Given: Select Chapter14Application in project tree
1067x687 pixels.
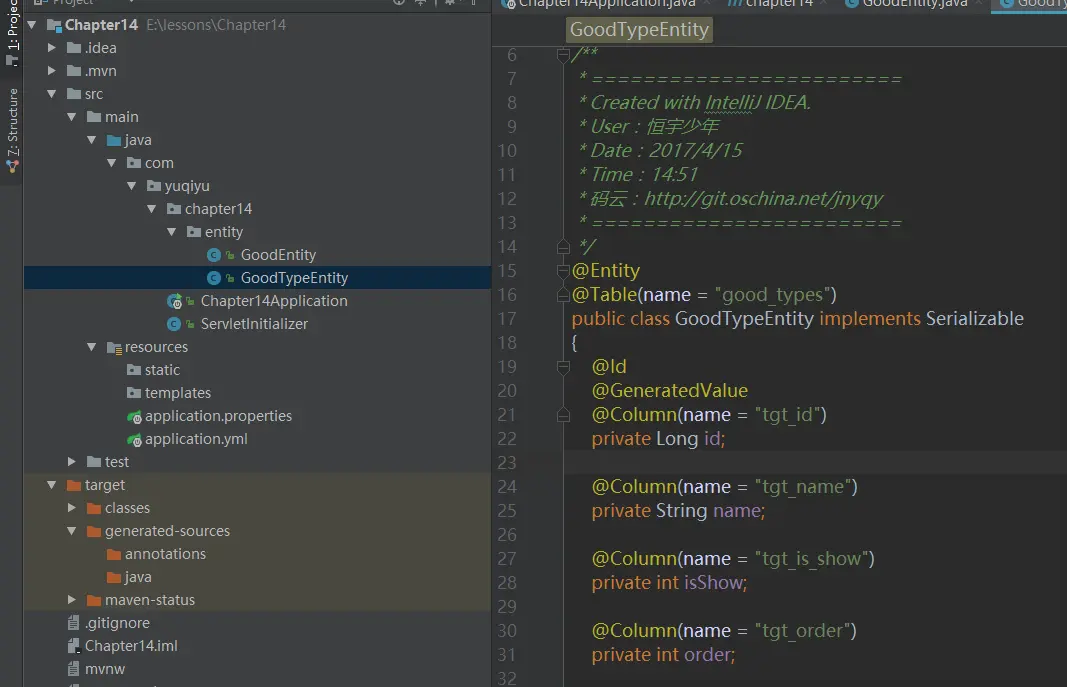Looking at the screenshot, I should click(274, 301).
